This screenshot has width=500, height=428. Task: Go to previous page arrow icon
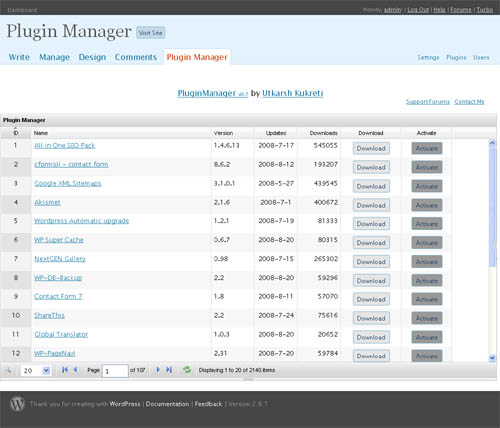coord(76,370)
